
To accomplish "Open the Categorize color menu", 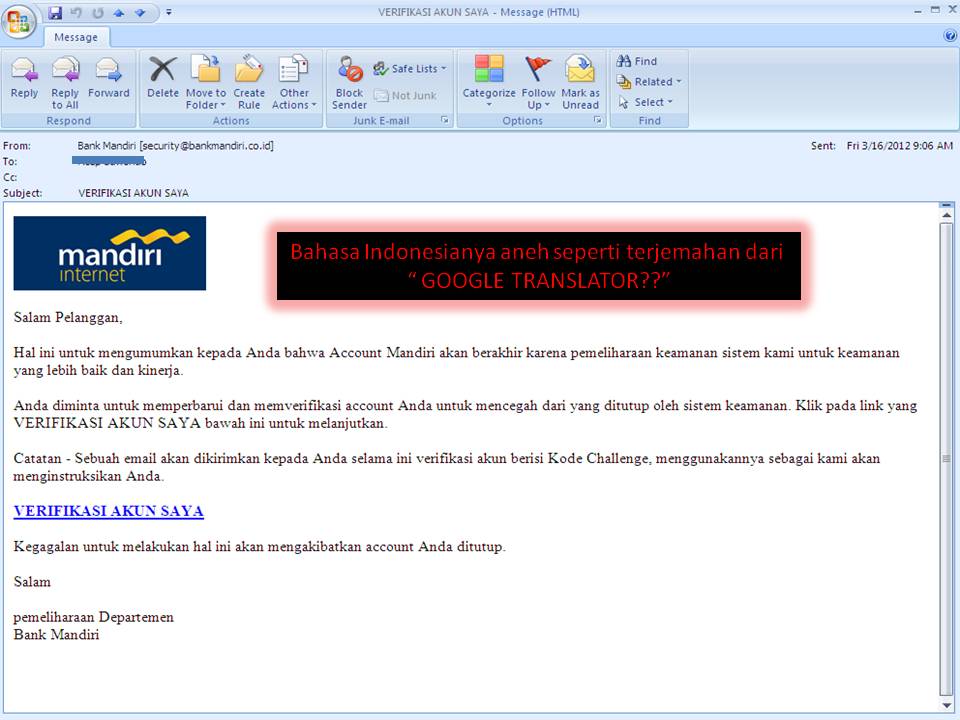I will (489, 83).
